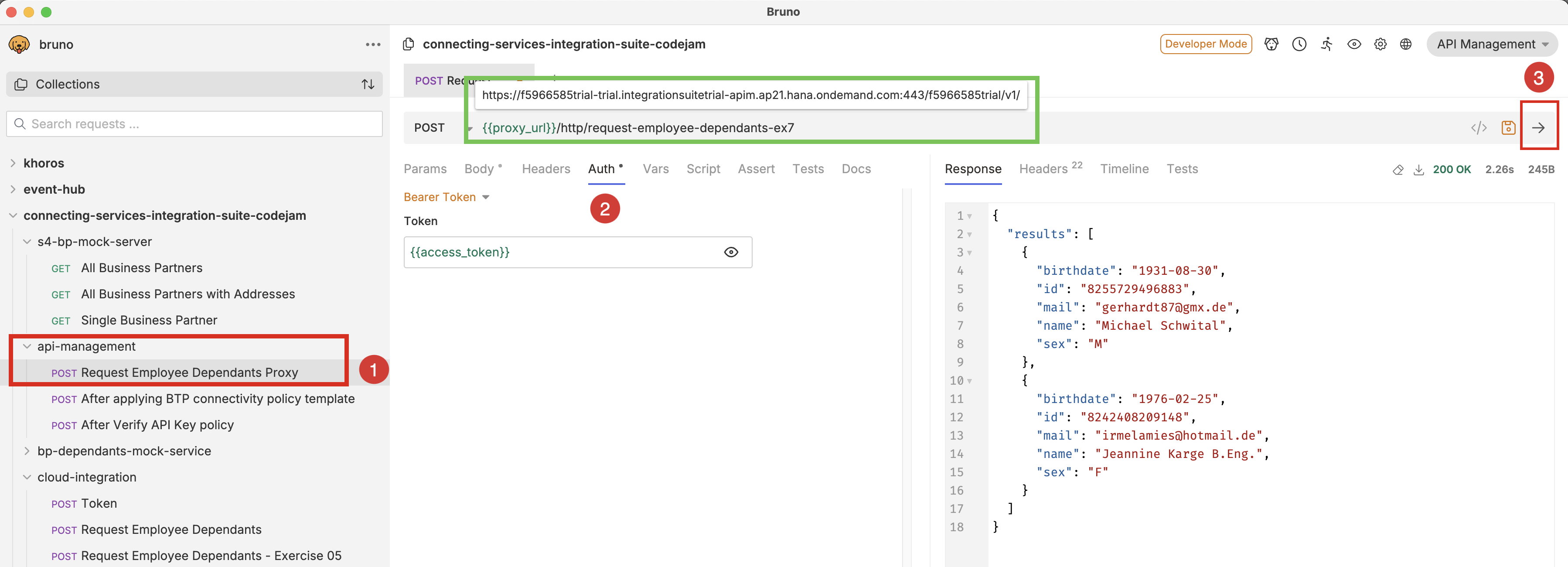This screenshot has height=567, width=1568.
Task: Send the request with the arrow icon
Action: [x=1538, y=127]
